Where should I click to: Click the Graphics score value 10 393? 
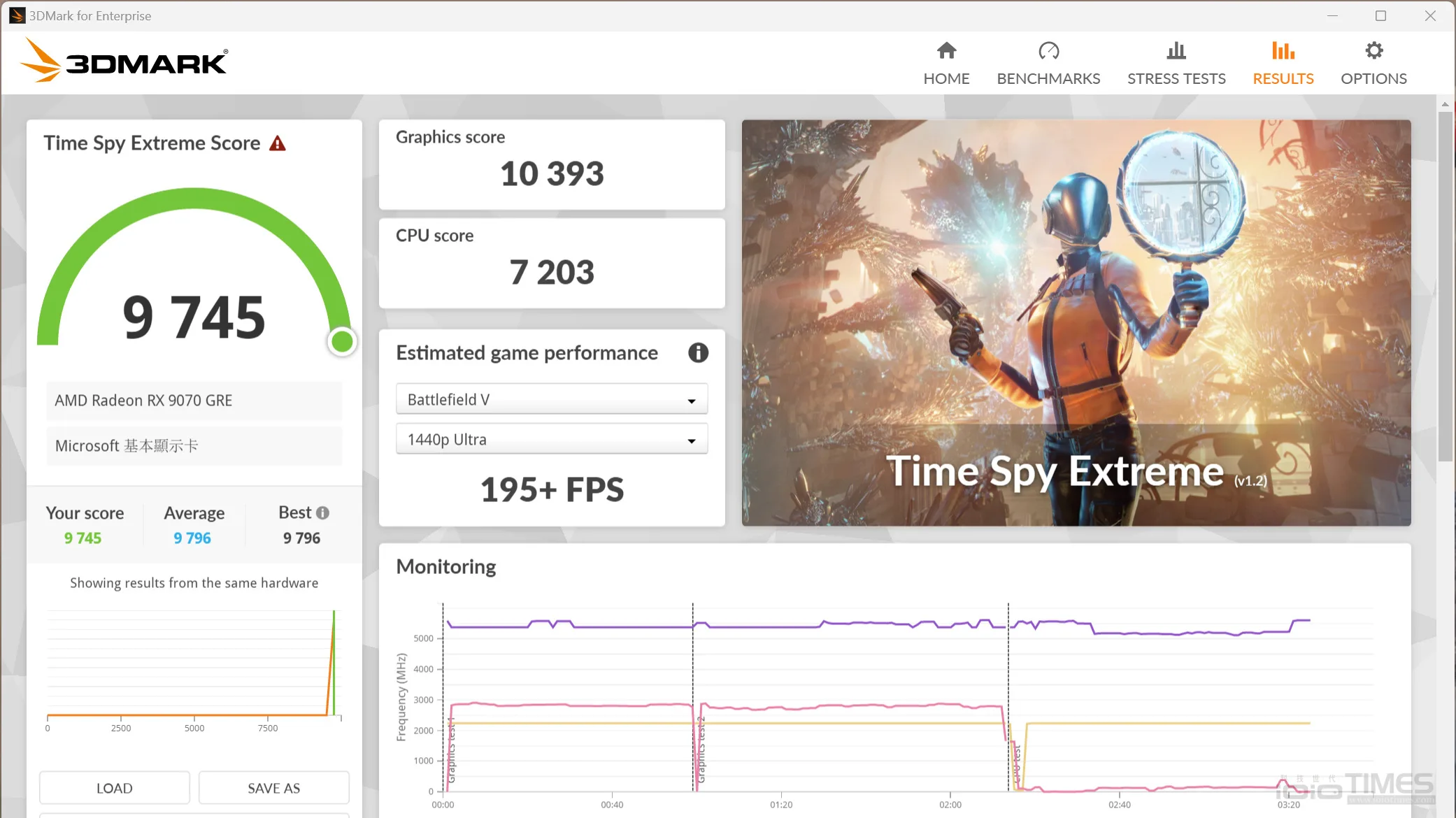coord(552,173)
